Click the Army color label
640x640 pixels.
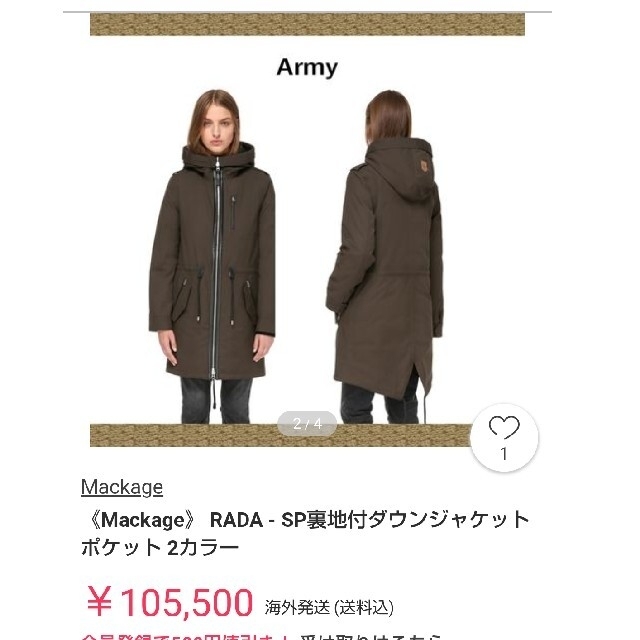pyautogui.click(x=307, y=67)
